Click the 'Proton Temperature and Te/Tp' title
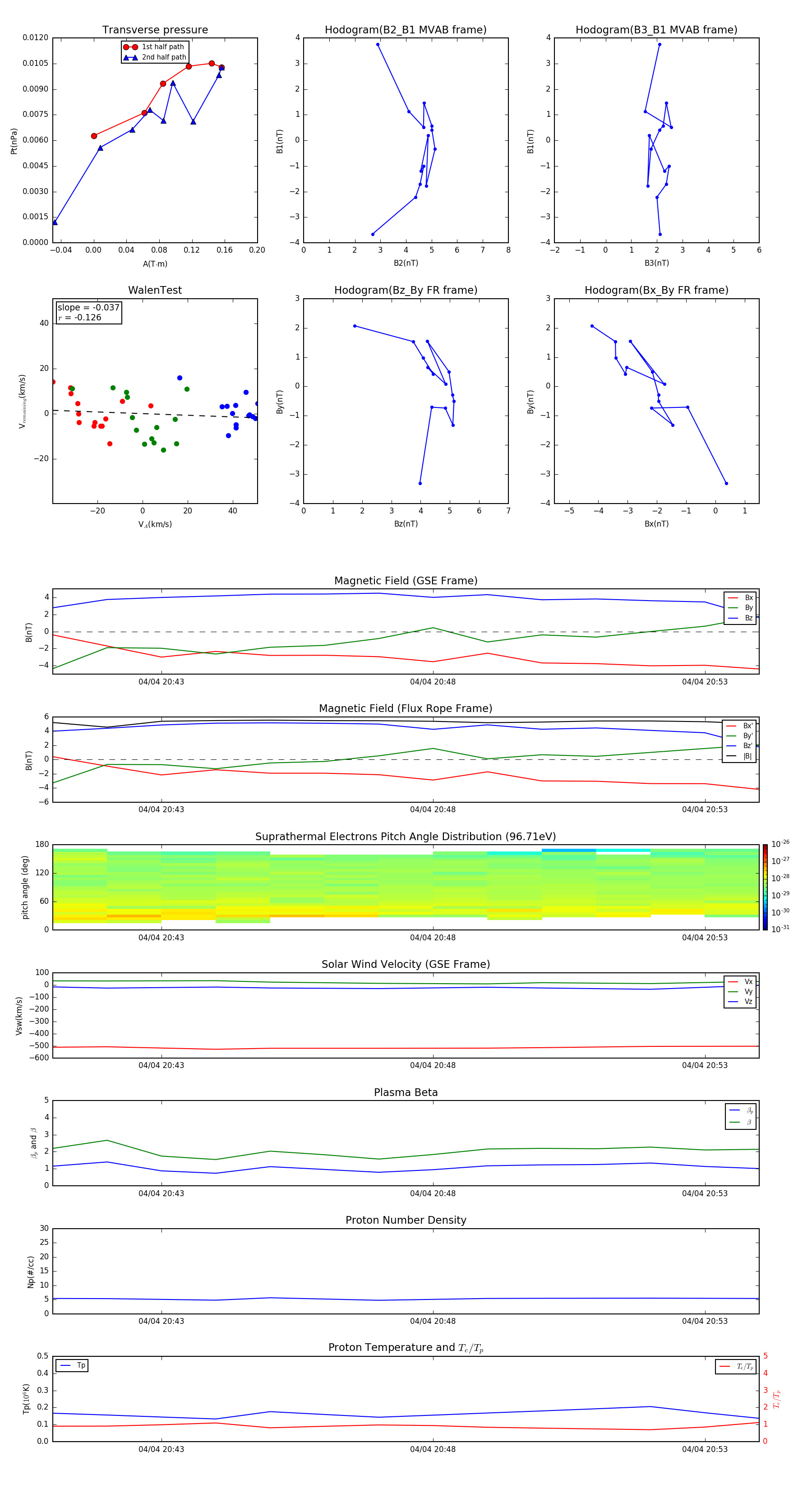Screen dimensions: 812x1489 tap(406, 1348)
